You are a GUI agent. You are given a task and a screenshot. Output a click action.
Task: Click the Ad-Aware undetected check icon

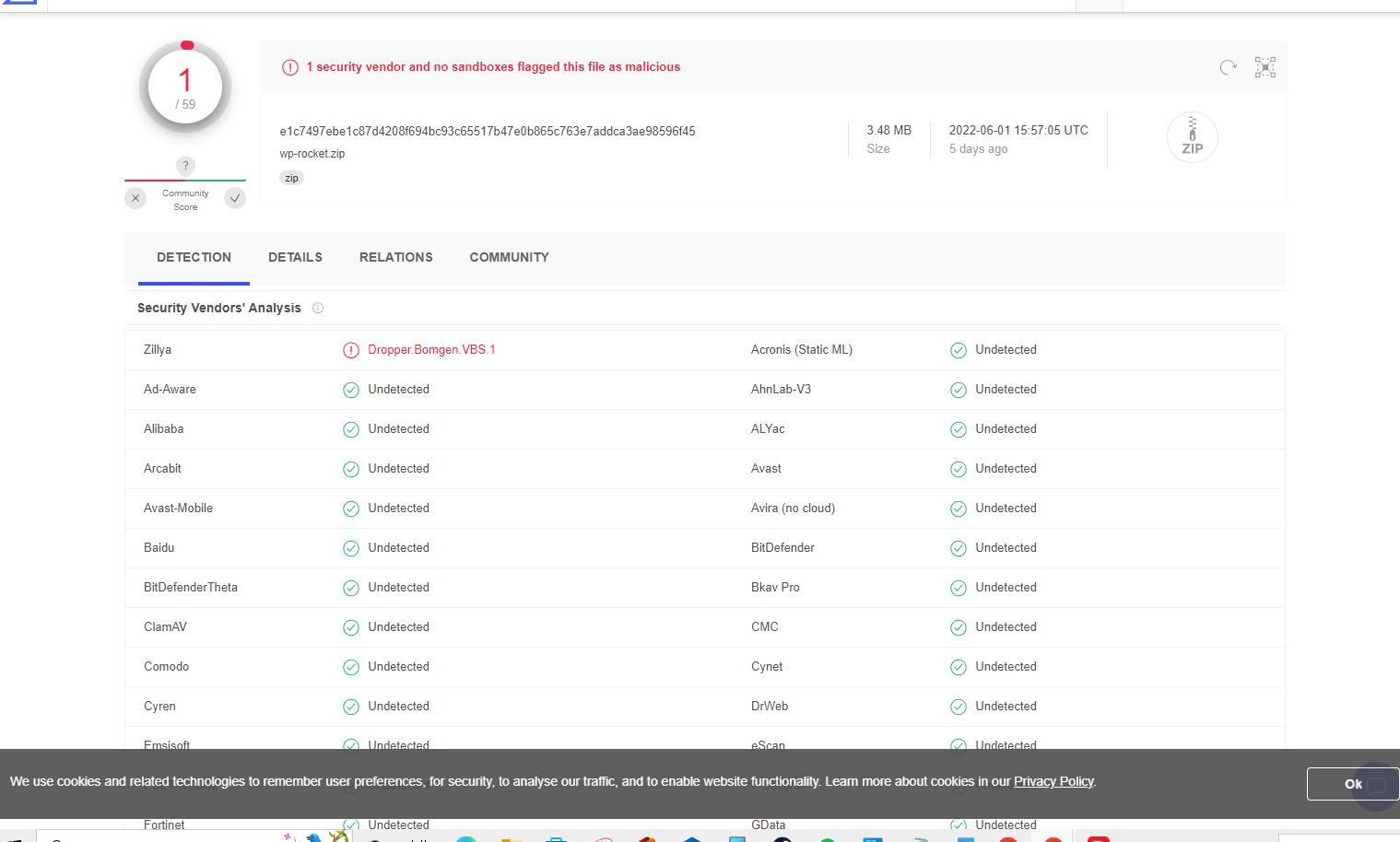coord(351,390)
